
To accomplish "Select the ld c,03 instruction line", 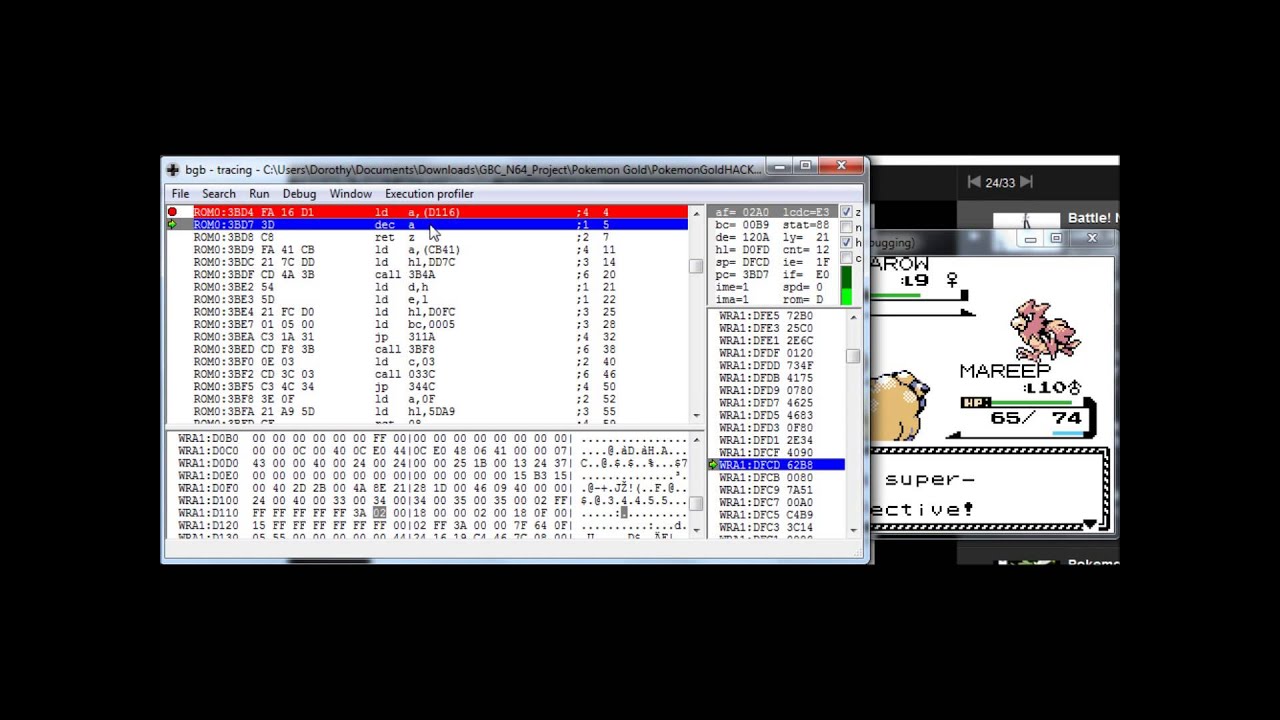I will pyautogui.click(x=440, y=362).
